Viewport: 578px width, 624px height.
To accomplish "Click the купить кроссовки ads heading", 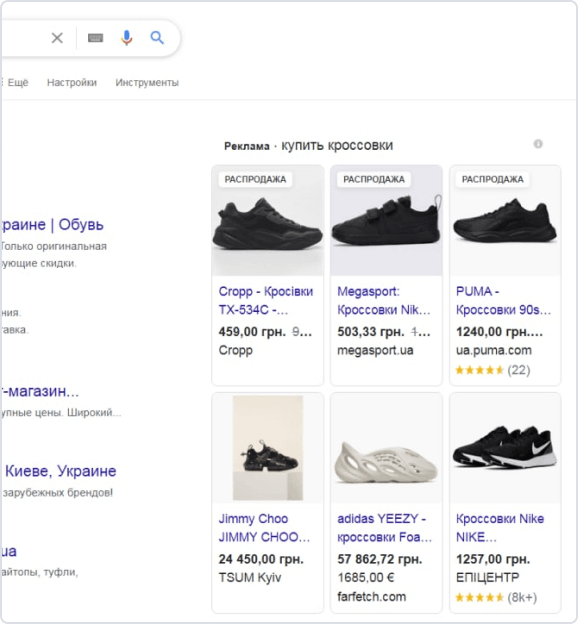I will (x=337, y=146).
